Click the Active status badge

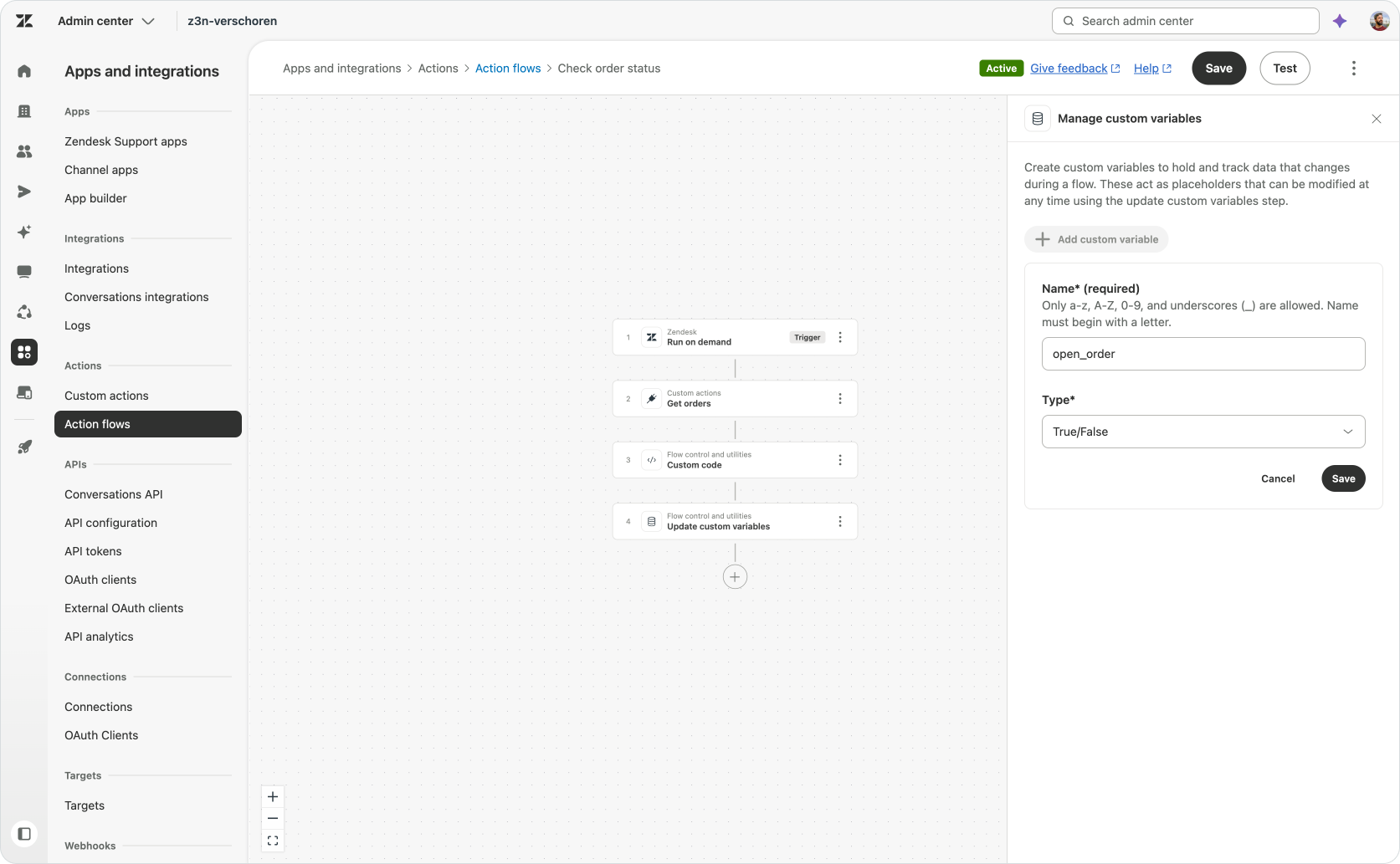tap(1001, 69)
